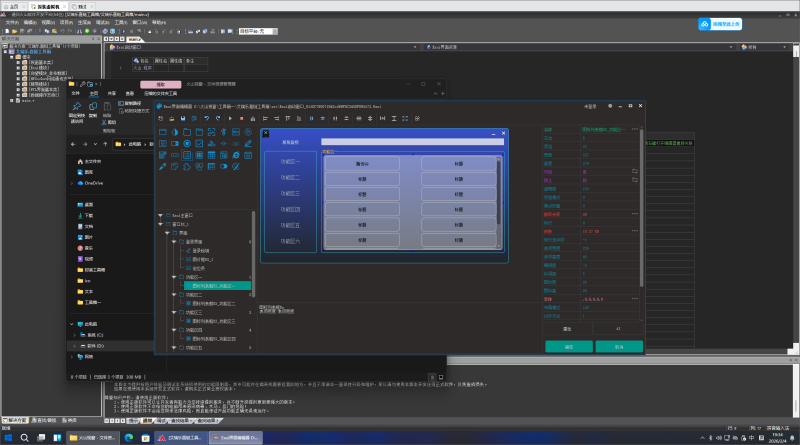
Task: Click the Open folder icon in editor toolbar
Action: click(173, 119)
